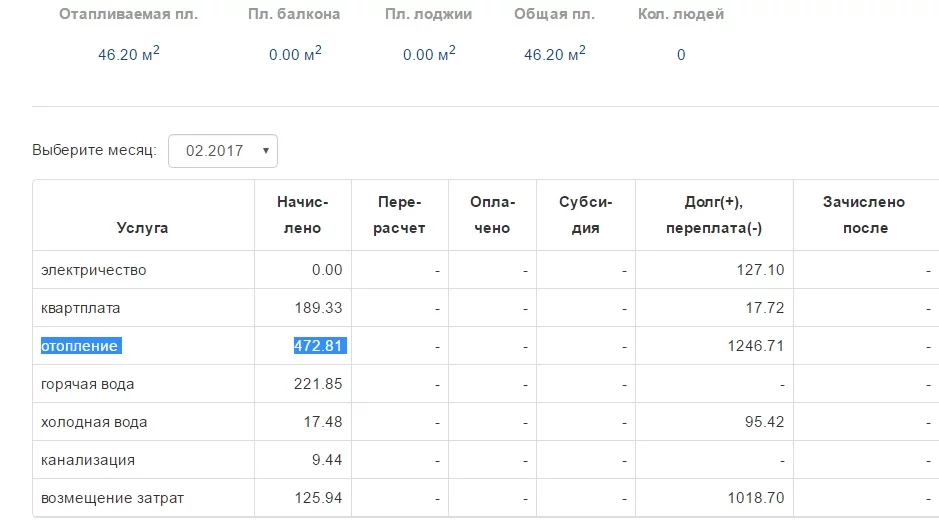Click the 'возмещение затрат' row label
939x527 pixels.
[x=112, y=498]
